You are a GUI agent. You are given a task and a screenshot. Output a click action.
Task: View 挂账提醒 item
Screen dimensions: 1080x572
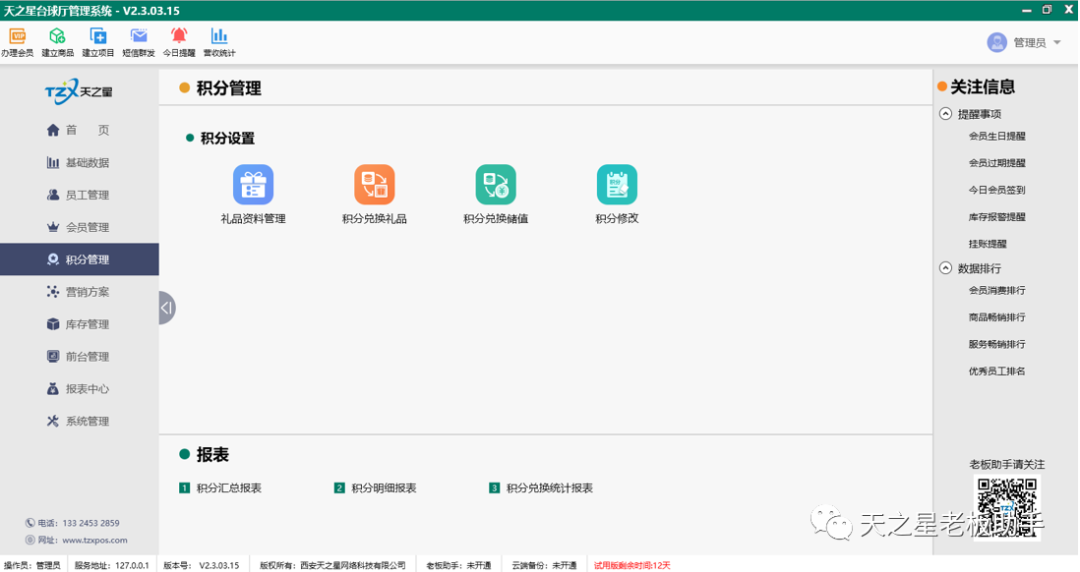988,244
